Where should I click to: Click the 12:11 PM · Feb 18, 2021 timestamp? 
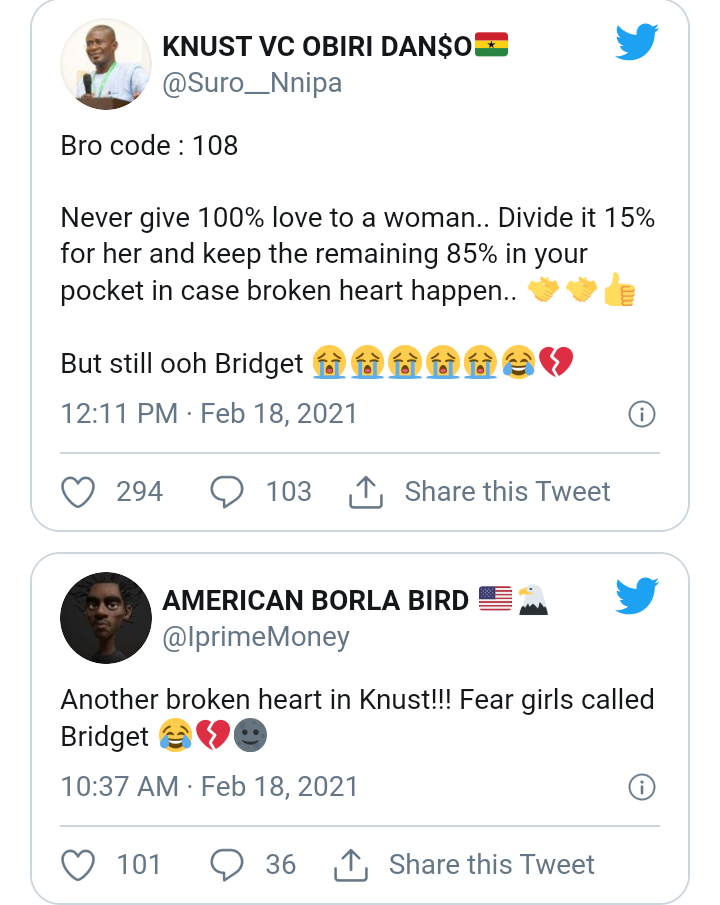[x=209, y=413]
